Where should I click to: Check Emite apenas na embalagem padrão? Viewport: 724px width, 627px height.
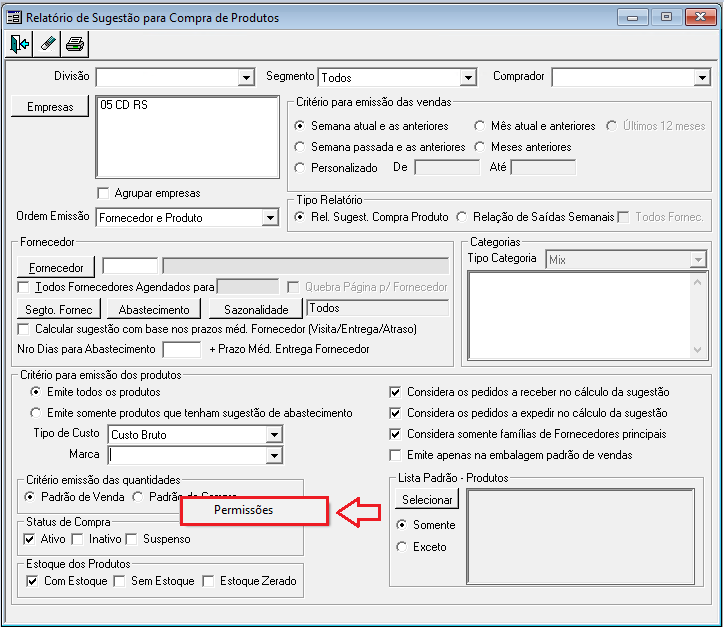(395, 455)
